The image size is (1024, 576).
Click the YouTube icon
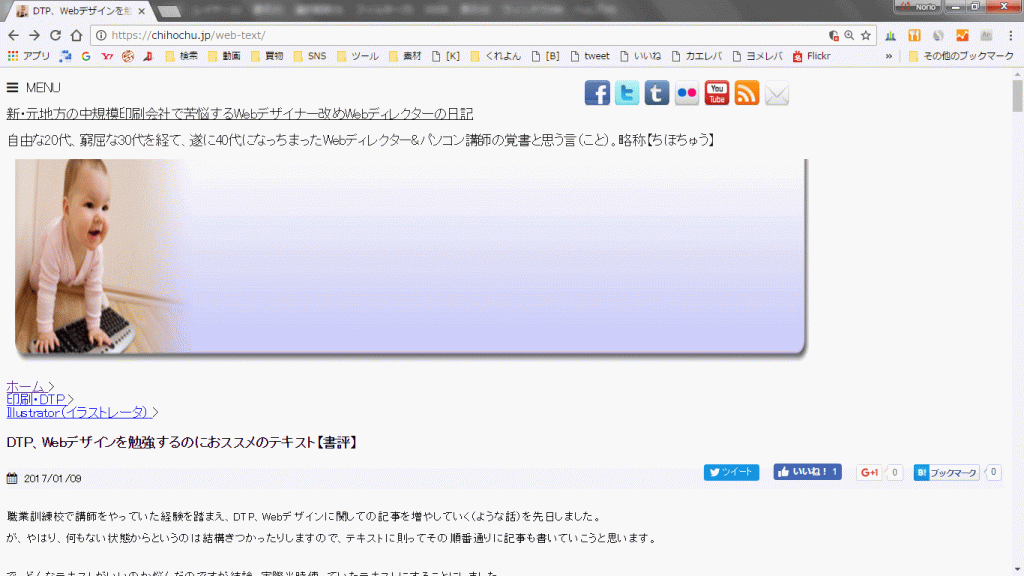pyautogui.click(x=717, y=94)
